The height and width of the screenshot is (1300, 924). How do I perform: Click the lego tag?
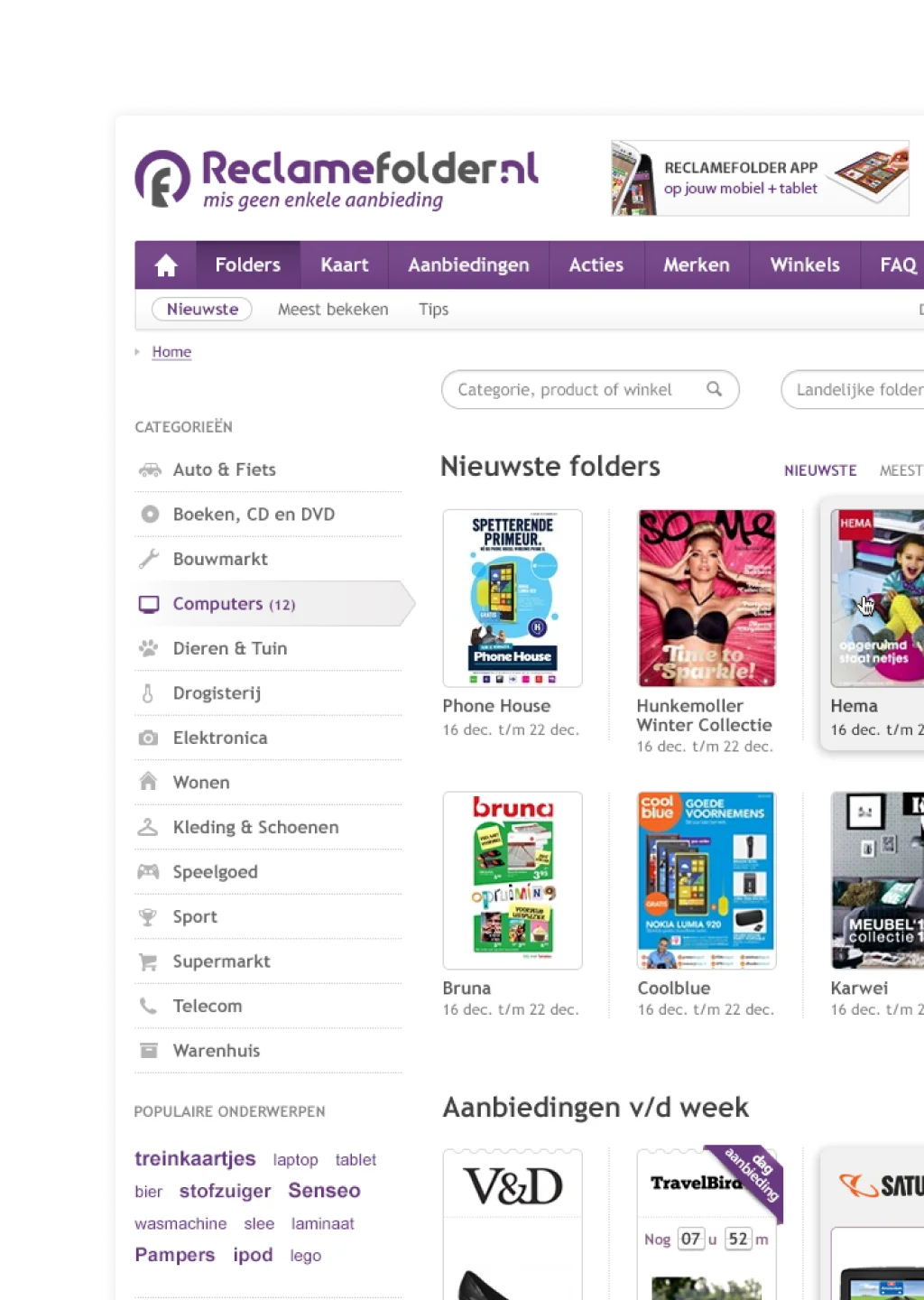coord(306,1256)
